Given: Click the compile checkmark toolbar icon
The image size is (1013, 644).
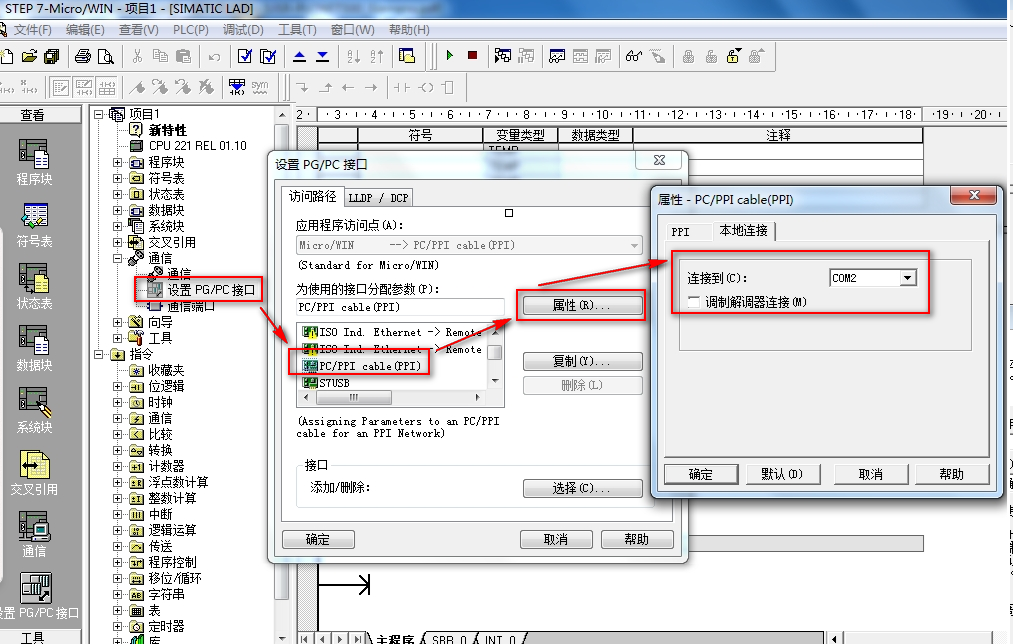Looking at the screenshot, I should (245, 57).
